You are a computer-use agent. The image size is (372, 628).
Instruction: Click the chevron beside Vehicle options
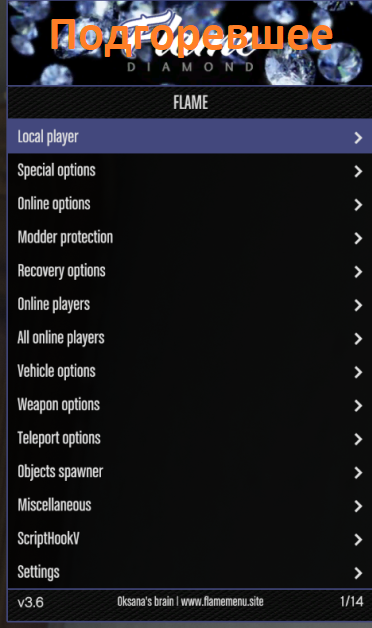tap(358, 372)
